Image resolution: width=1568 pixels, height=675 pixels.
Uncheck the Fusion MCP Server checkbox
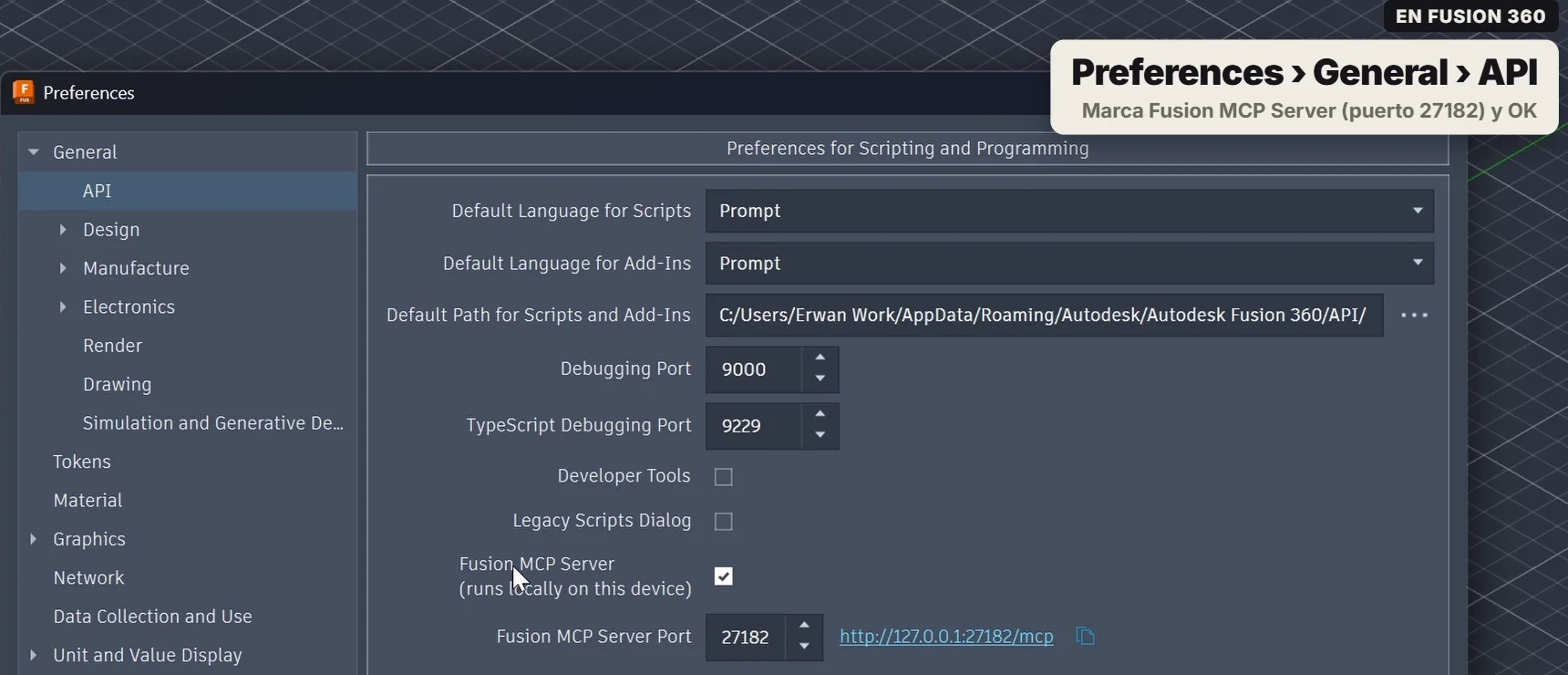(724, 576)
